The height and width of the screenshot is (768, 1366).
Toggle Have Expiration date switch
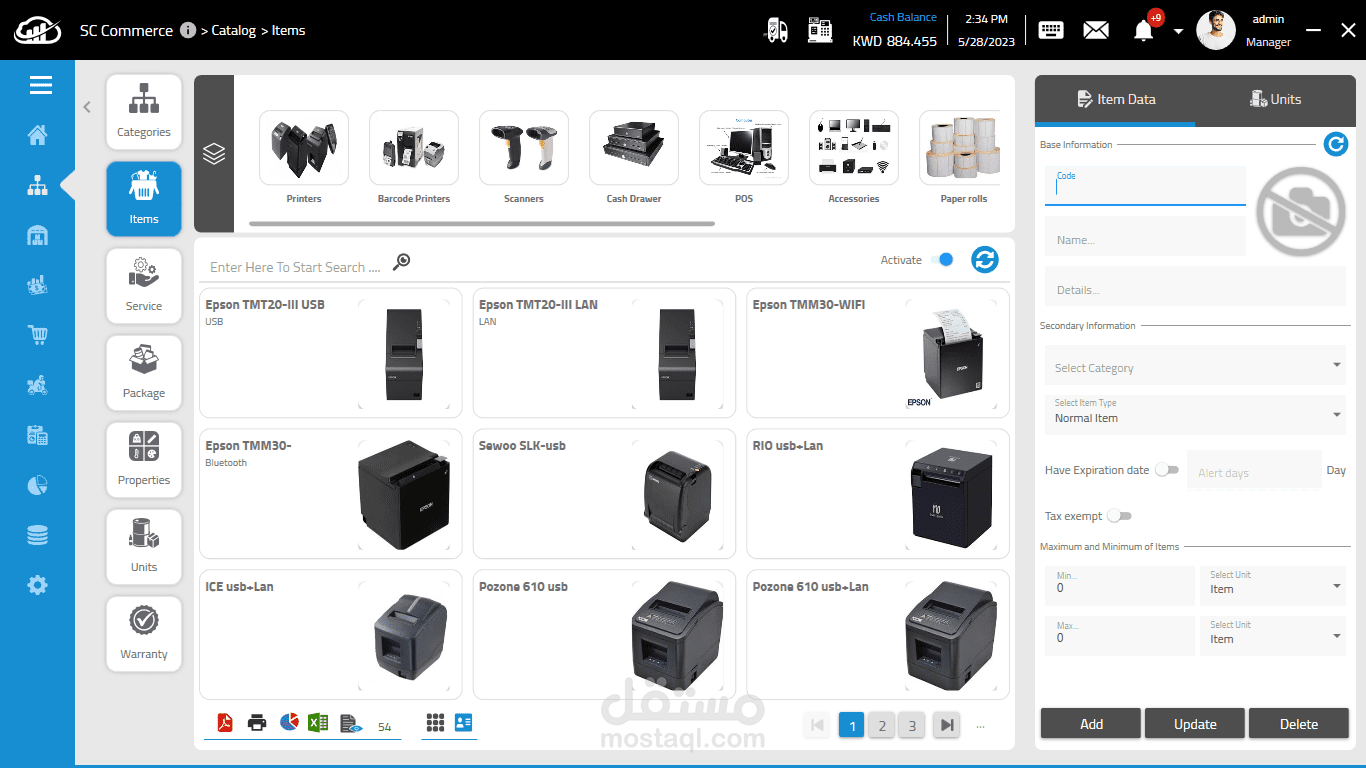click(x=1166, y=470)
